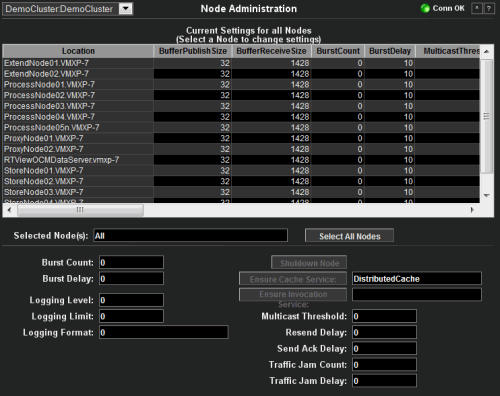500x396 pixels.
Task: Sort by BufferReceiveSize column header
Action: tap(271, 51)
